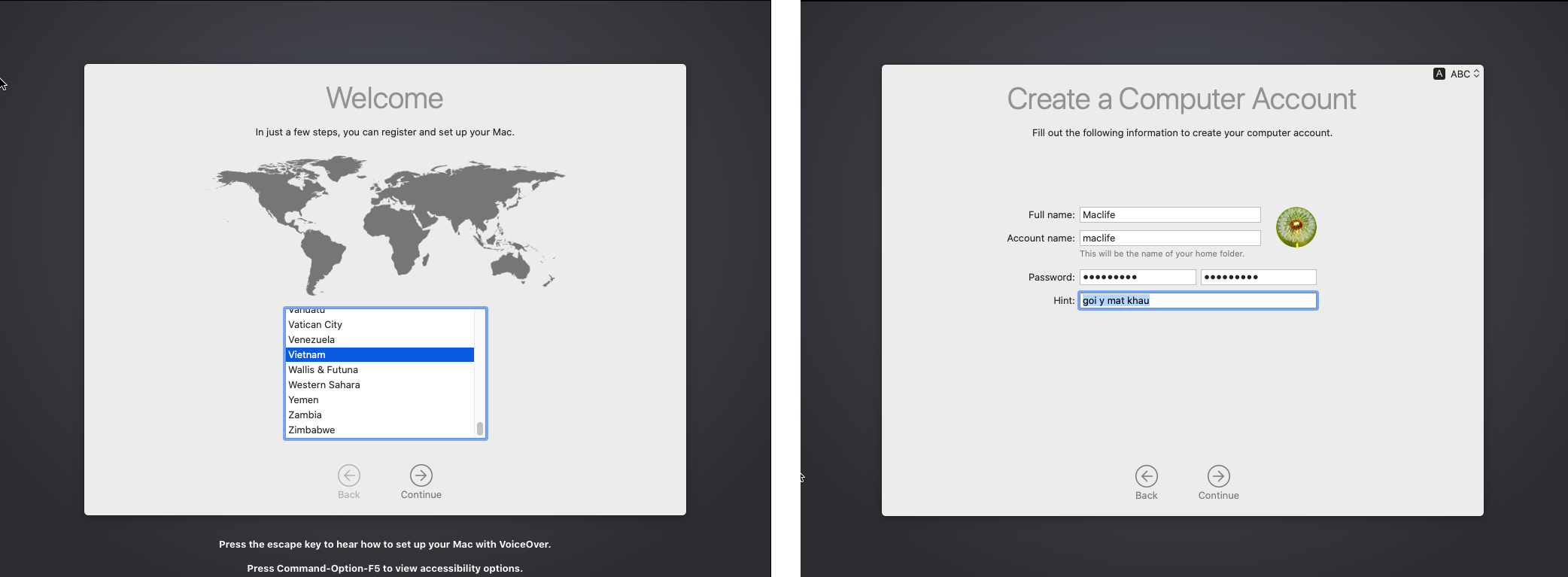Screen dimensions: 1568x577
Task: Click Back arrow on Create Account screen
Action: (x=1146, y=476)
